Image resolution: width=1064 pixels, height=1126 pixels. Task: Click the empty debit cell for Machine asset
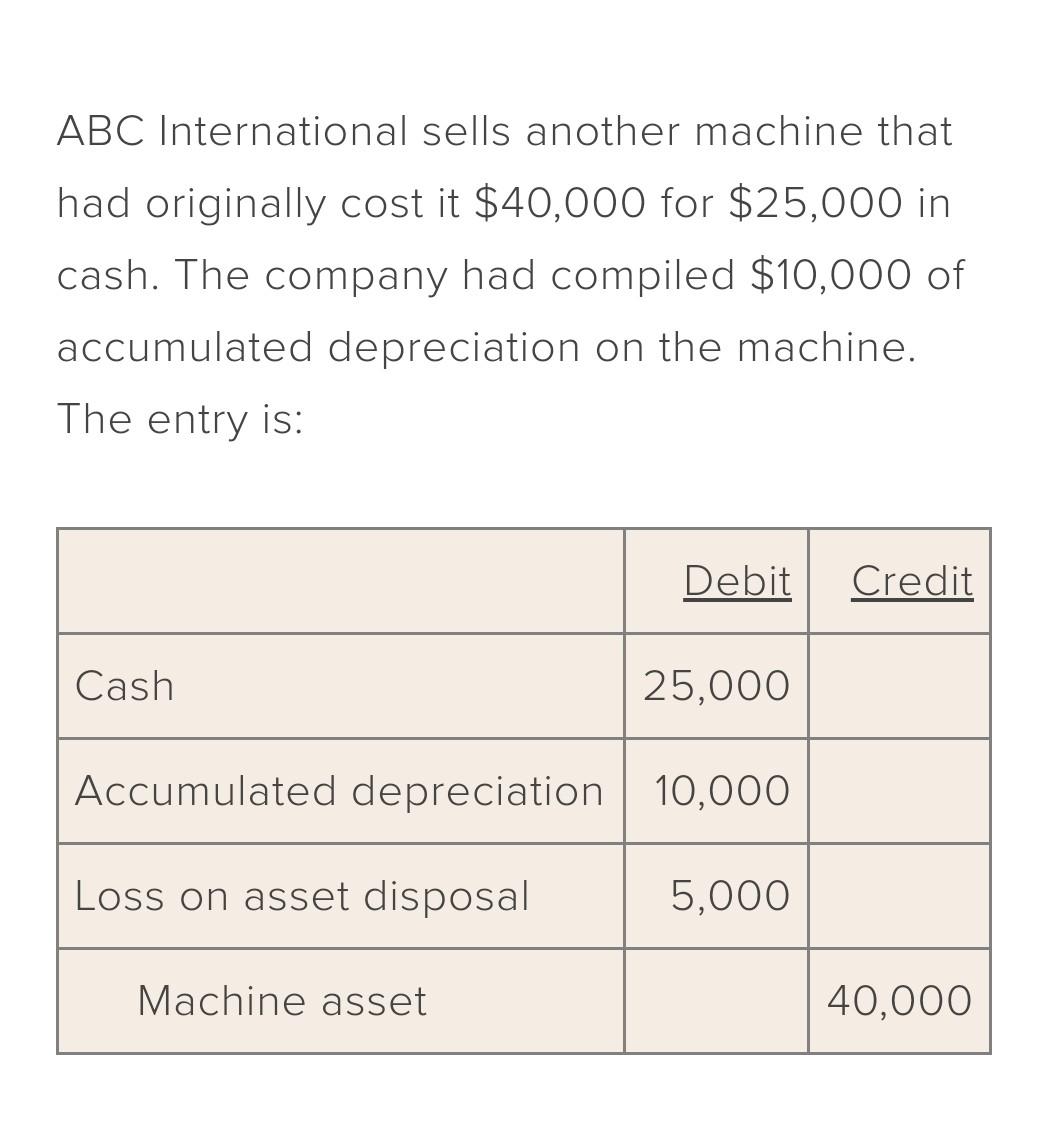[717, 1001]
